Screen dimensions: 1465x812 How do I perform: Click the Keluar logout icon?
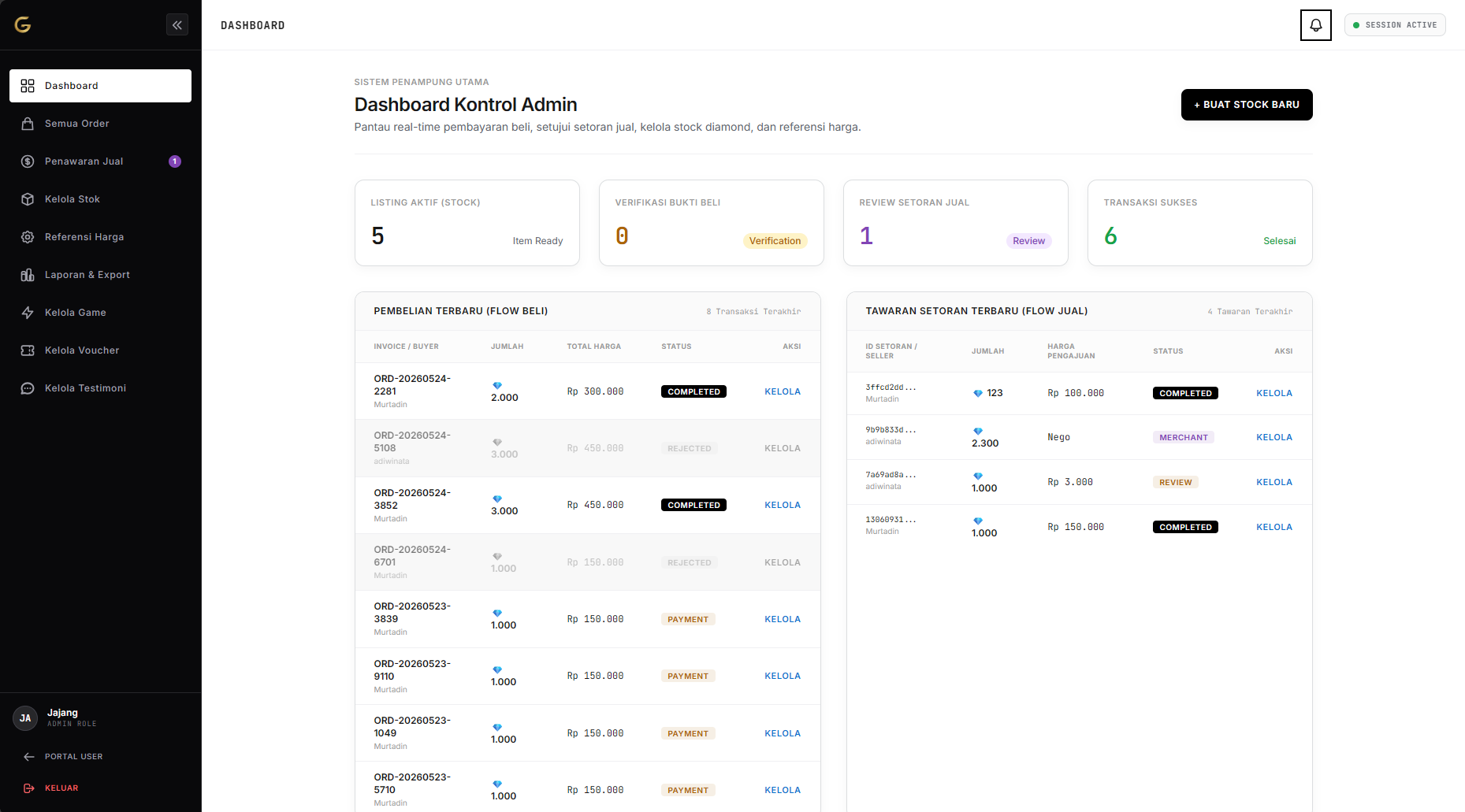pos(29,788)
